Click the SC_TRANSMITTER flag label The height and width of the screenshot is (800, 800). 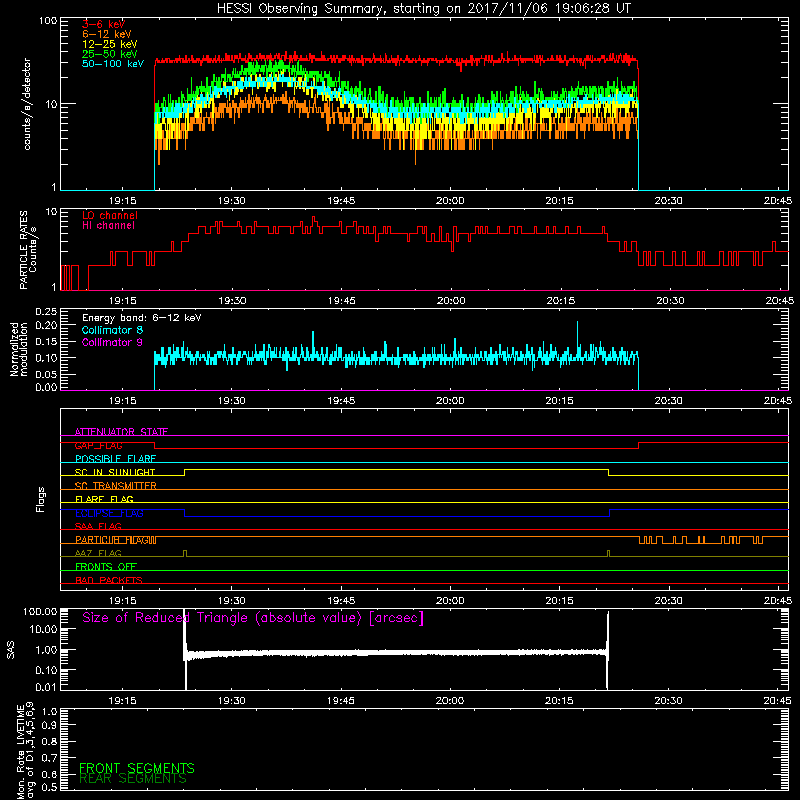[x=116, y=486]
